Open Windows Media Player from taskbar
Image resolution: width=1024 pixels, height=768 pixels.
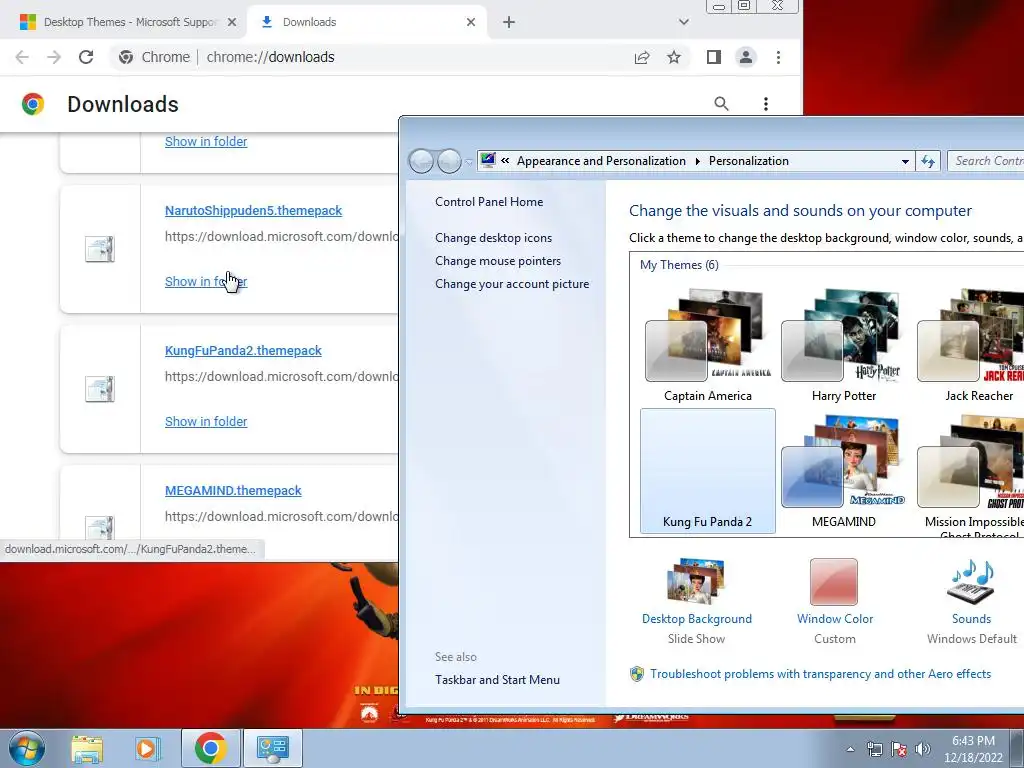[148, 748]
